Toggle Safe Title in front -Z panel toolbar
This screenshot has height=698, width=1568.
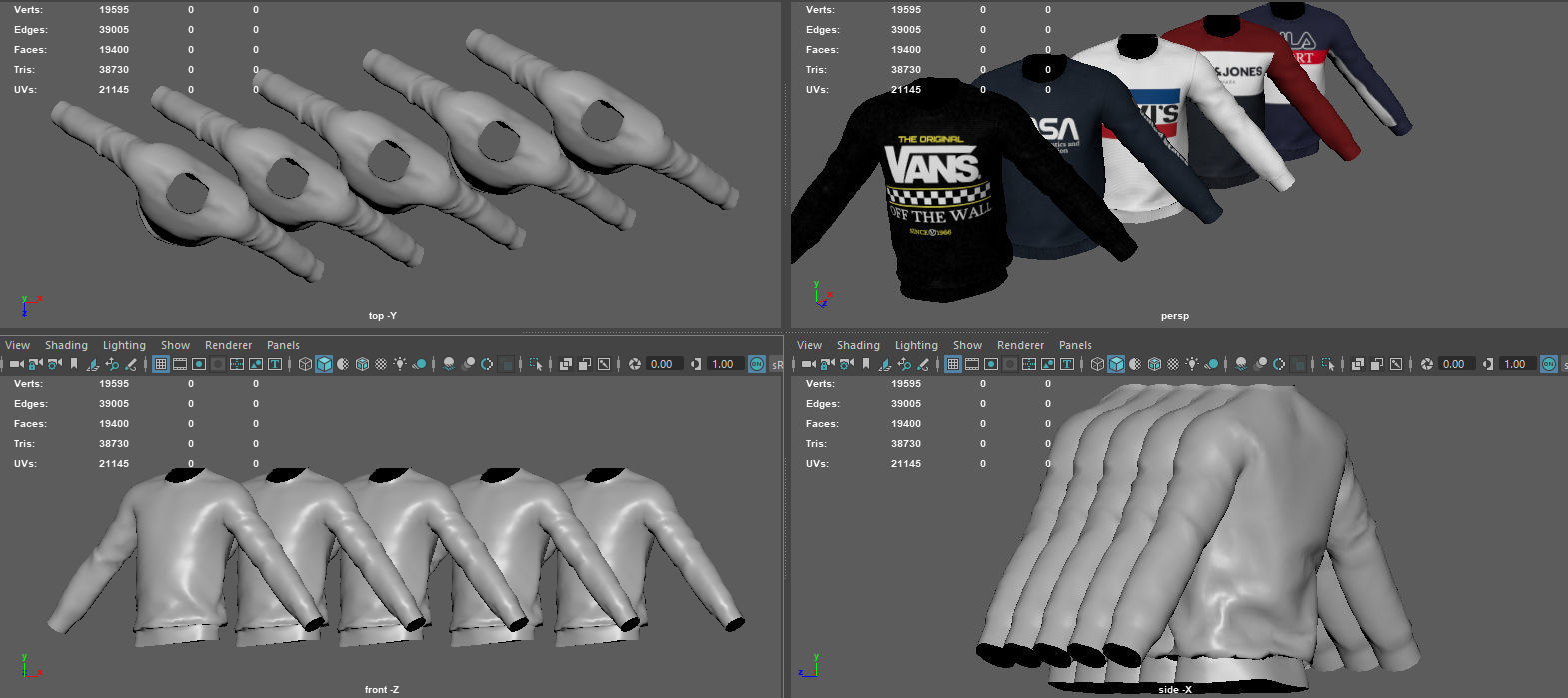275,364
